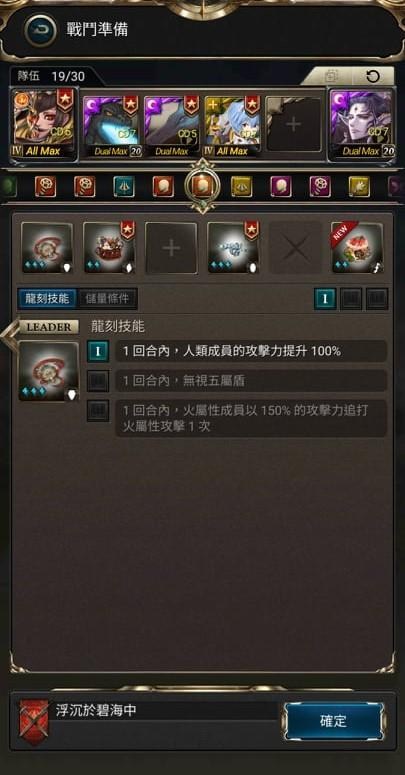Tap the leader card with brown-haired character

coord(44,124)
